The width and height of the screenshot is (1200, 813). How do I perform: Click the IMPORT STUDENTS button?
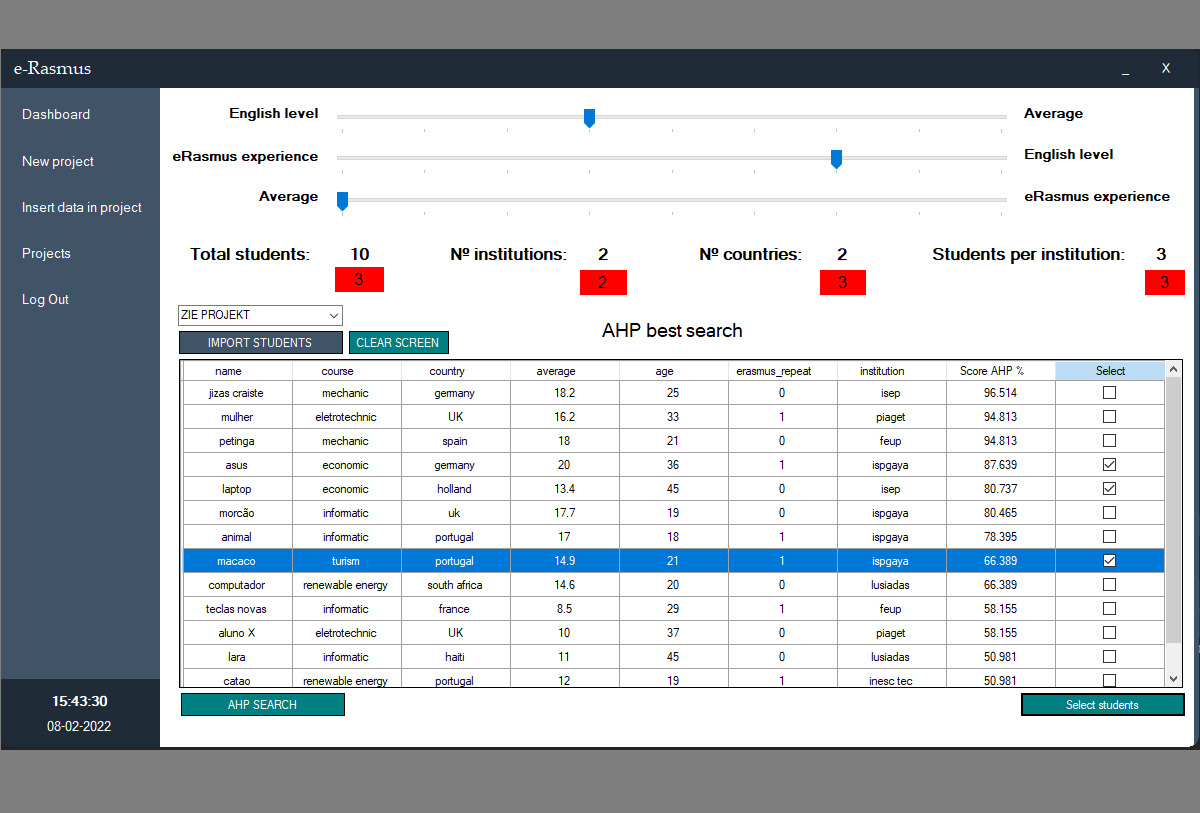click(x=260, y=343)
